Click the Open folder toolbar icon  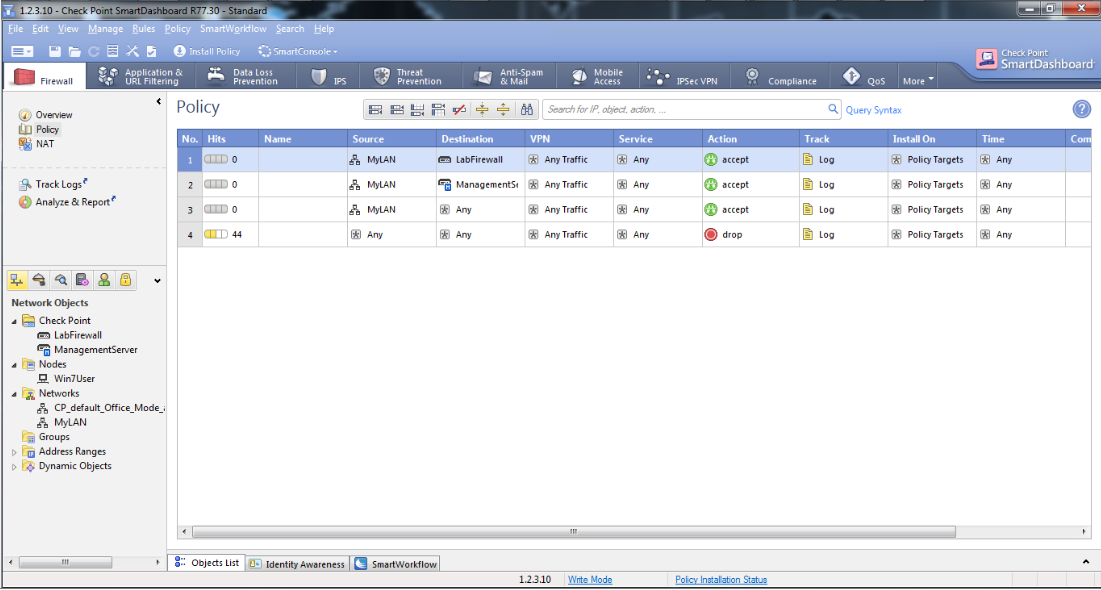(x=74, y=51)
